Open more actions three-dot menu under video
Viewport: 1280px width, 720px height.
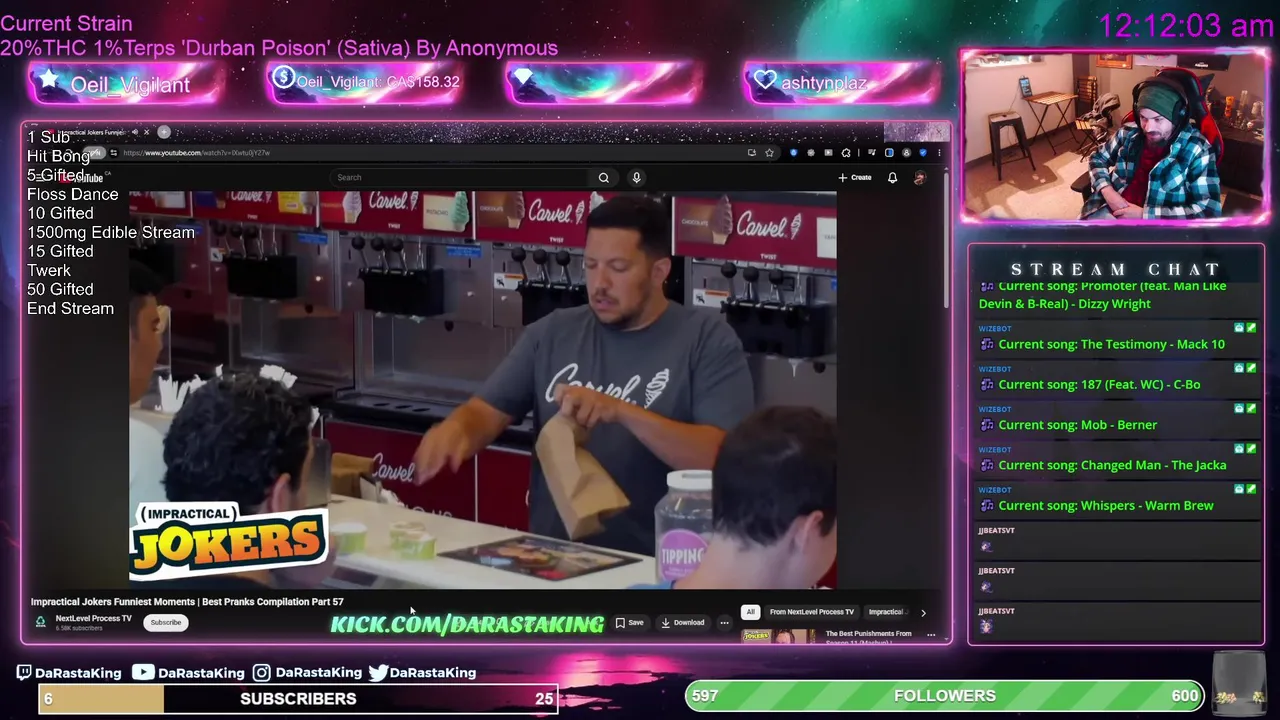pos(725,622)
